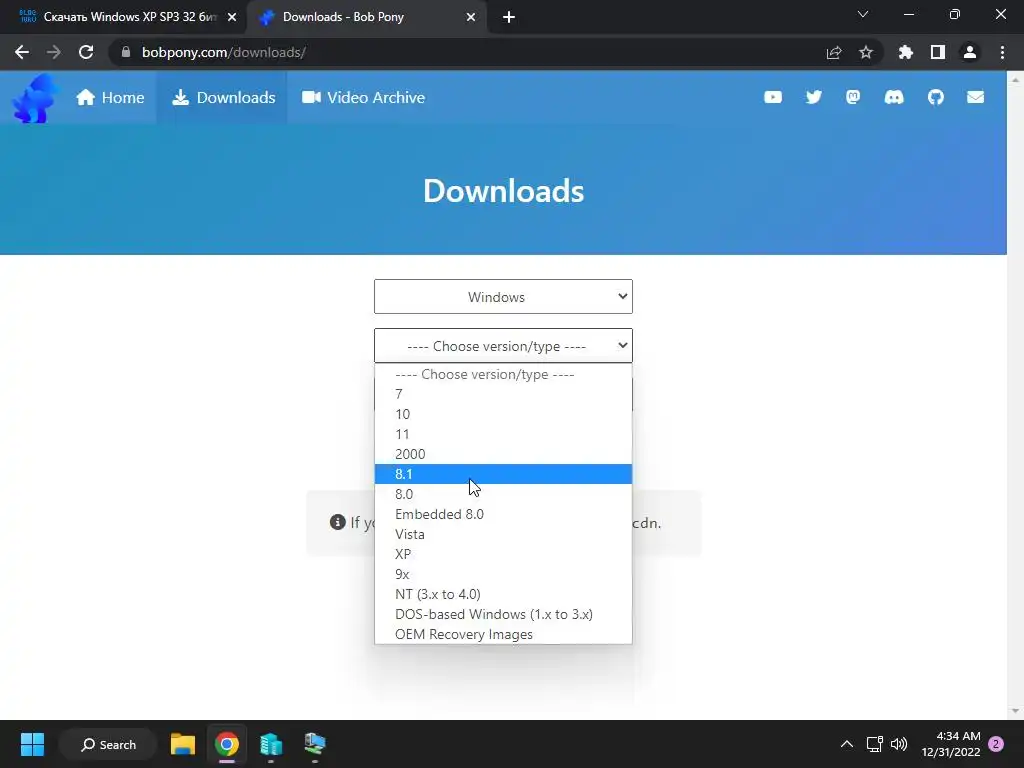Open the Twitter social icon
1024x768 pixels.
[x=813, y=97]
